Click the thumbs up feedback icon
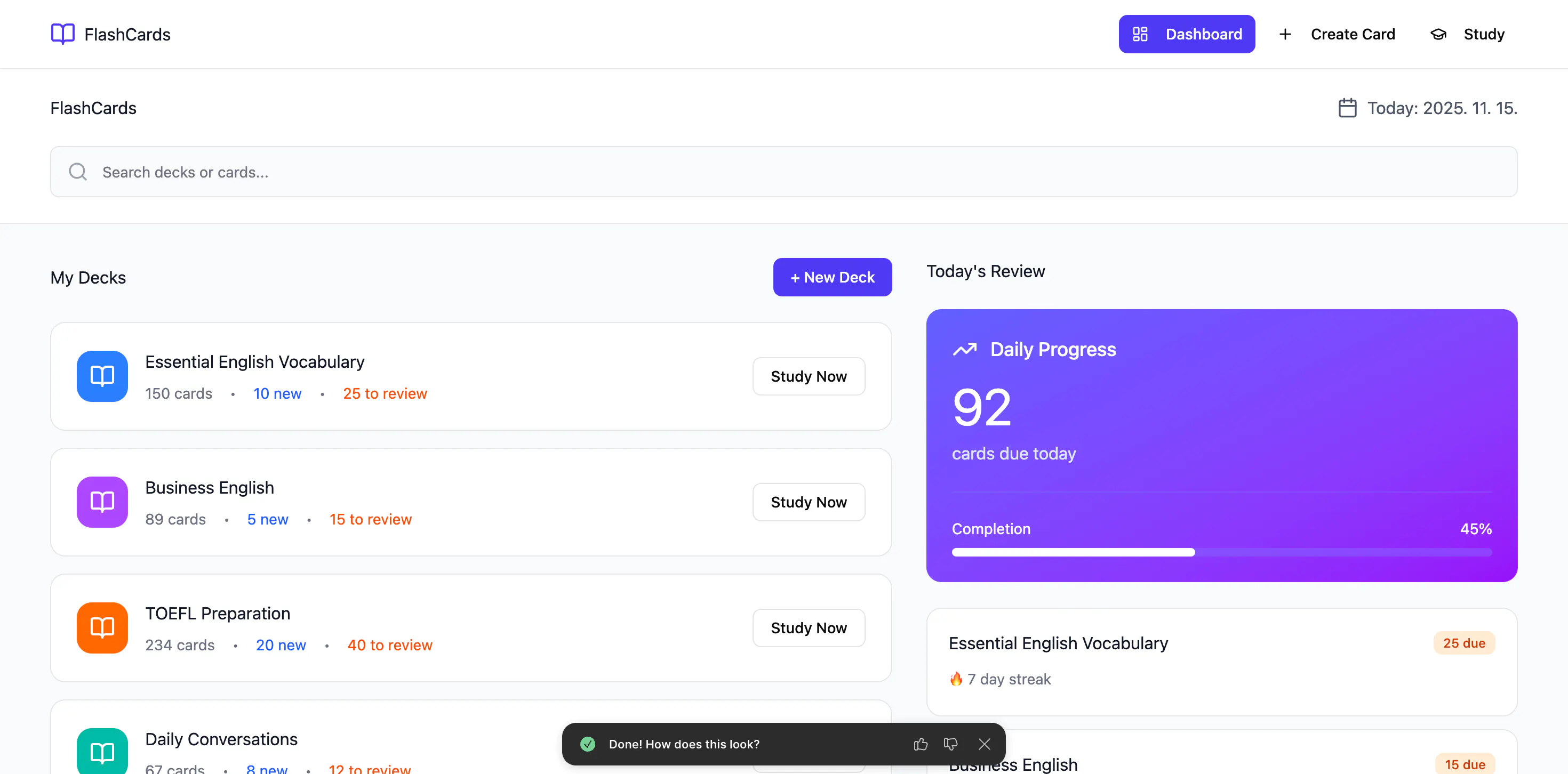The image size is (1568, 774). coord(921,744)
